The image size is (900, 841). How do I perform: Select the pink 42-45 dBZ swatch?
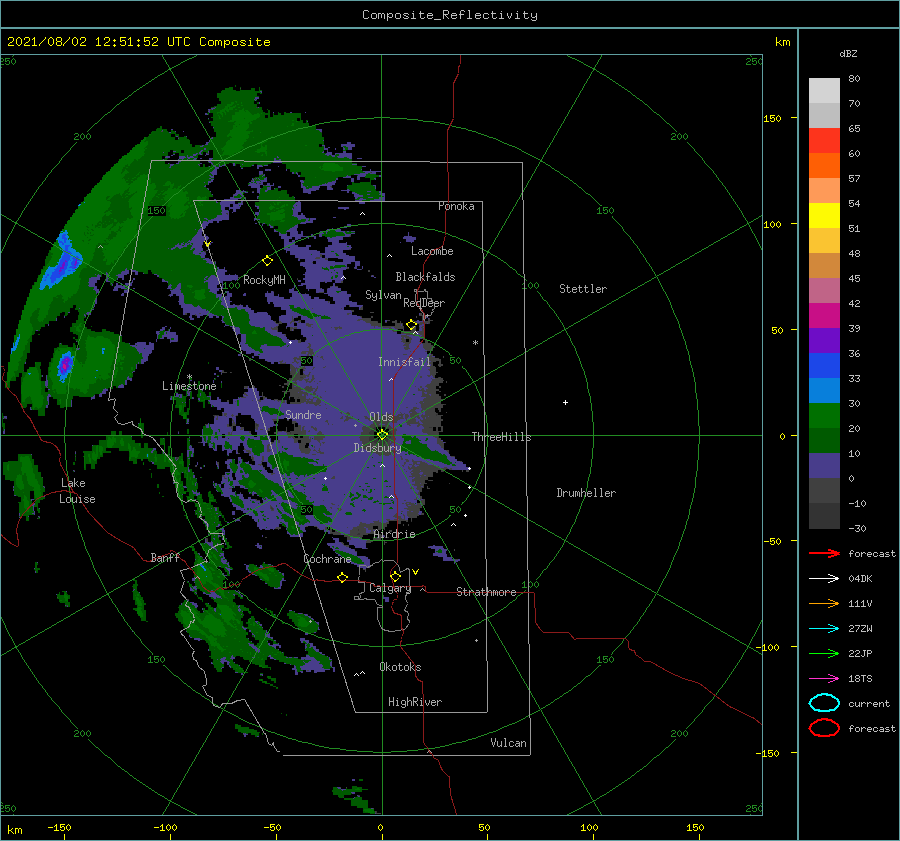point(824,290)
